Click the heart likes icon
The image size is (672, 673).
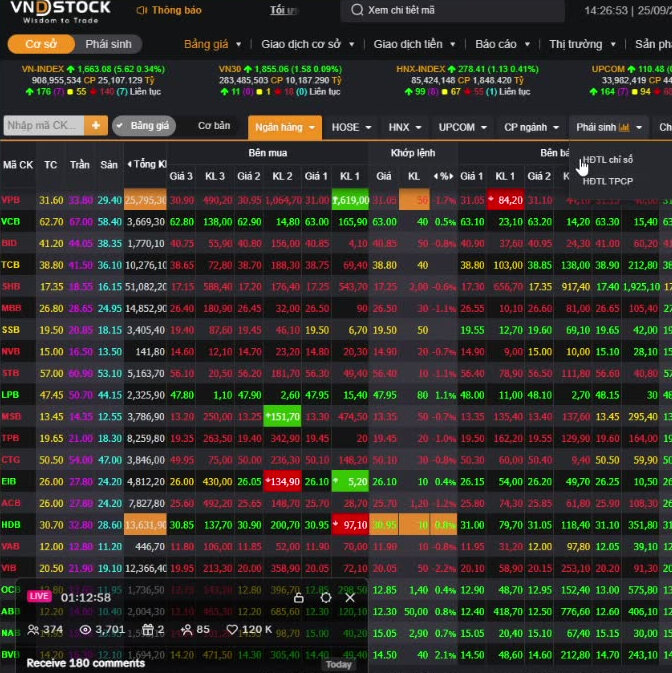pos(232,630)
